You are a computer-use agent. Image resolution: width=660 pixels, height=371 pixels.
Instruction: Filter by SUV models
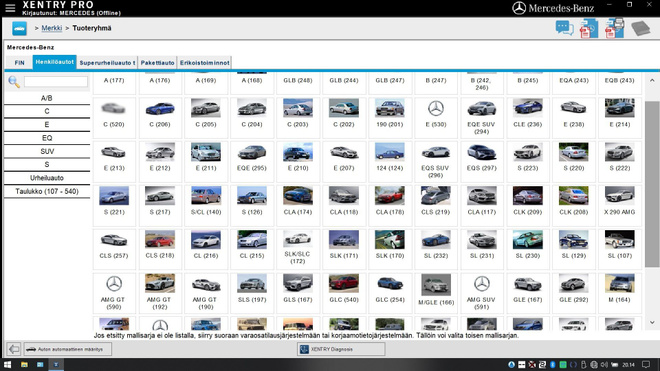click(47, 151)
